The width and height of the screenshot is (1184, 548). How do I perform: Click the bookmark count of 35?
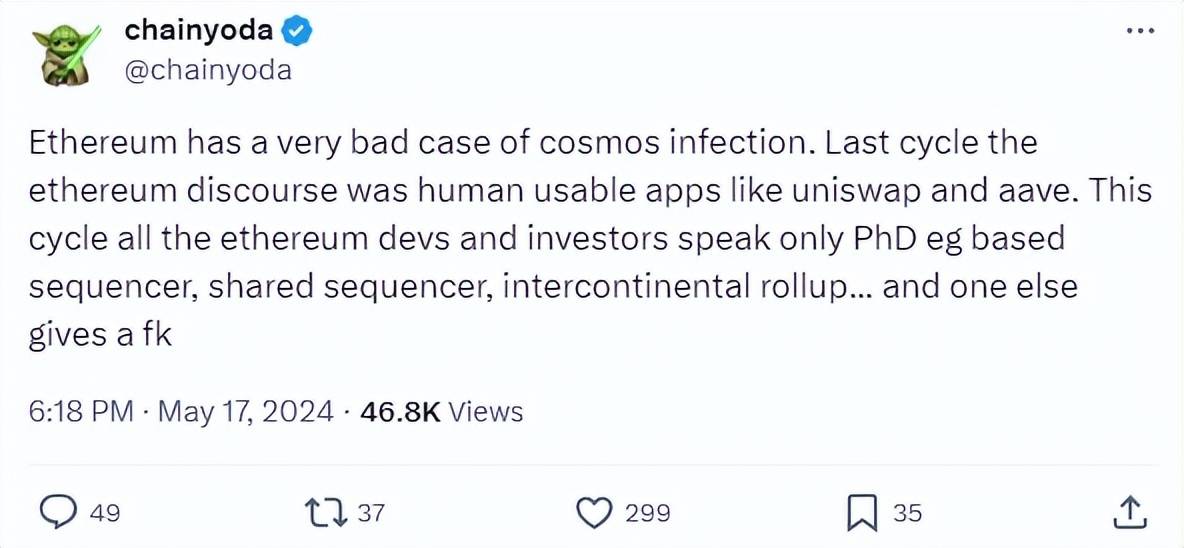point(907,514)
